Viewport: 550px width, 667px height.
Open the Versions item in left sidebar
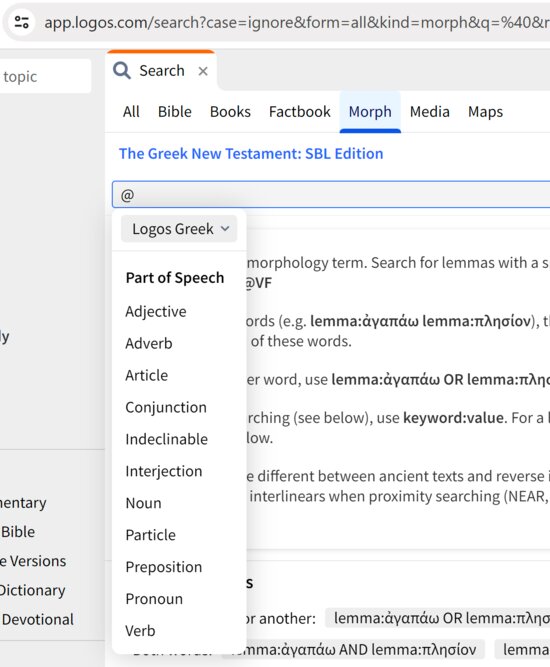[33, 562]
